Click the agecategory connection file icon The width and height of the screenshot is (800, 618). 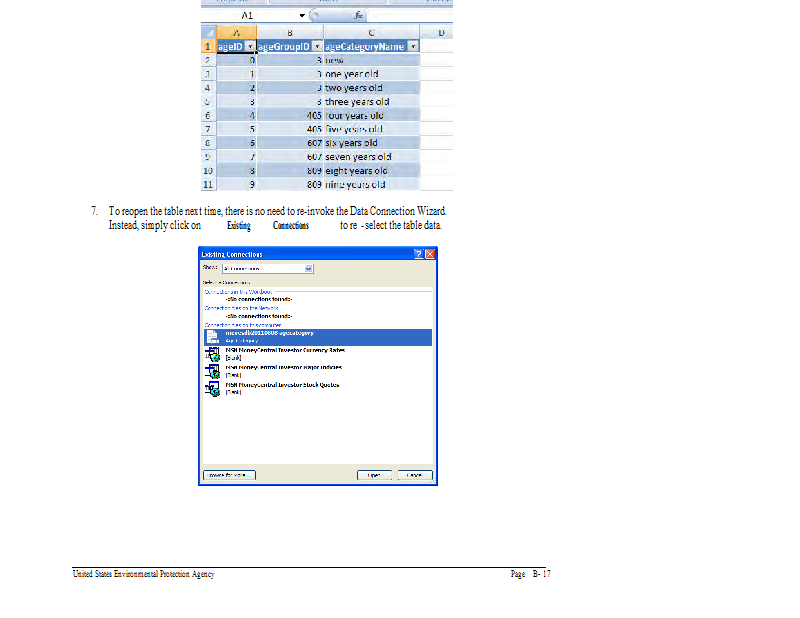(x=211, y=336)
